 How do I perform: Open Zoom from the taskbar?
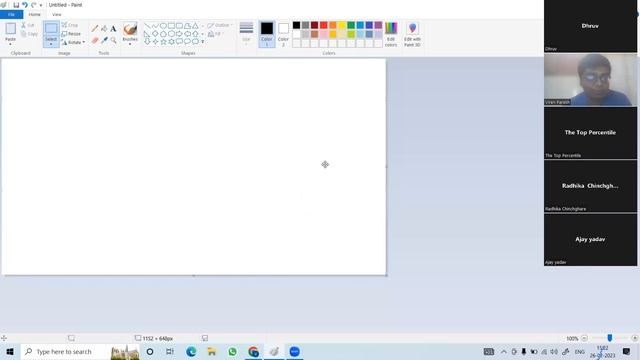[294, 351]
